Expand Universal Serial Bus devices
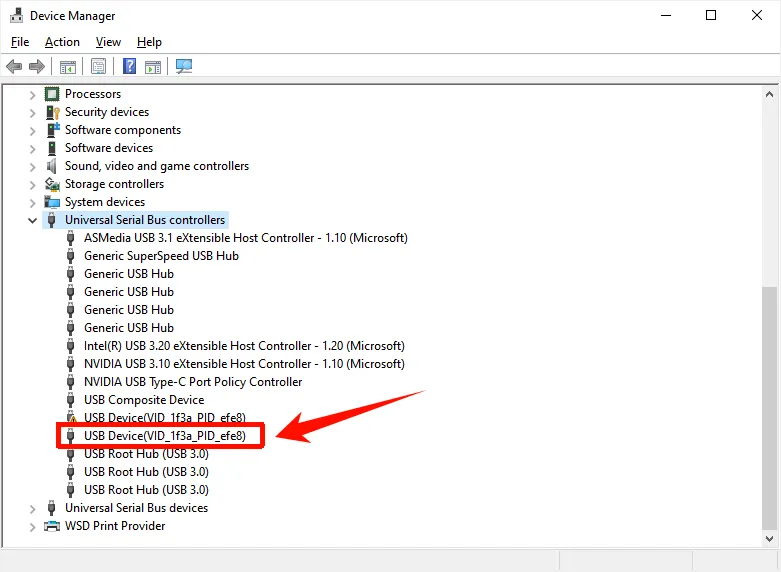781x572 pixels. coord(32,509)
